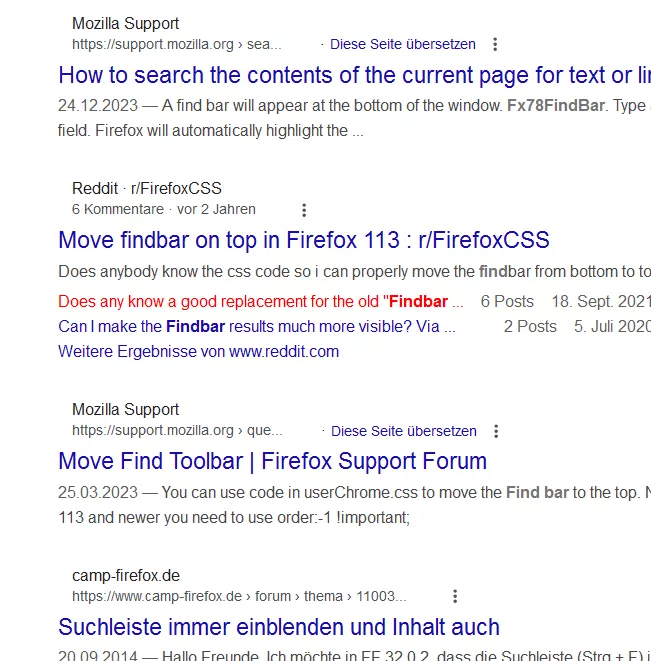The width and height of the screenshot is (651, 661).
Task: Click the first 'Mozilla Support' site name
Action: coord(126,24)
